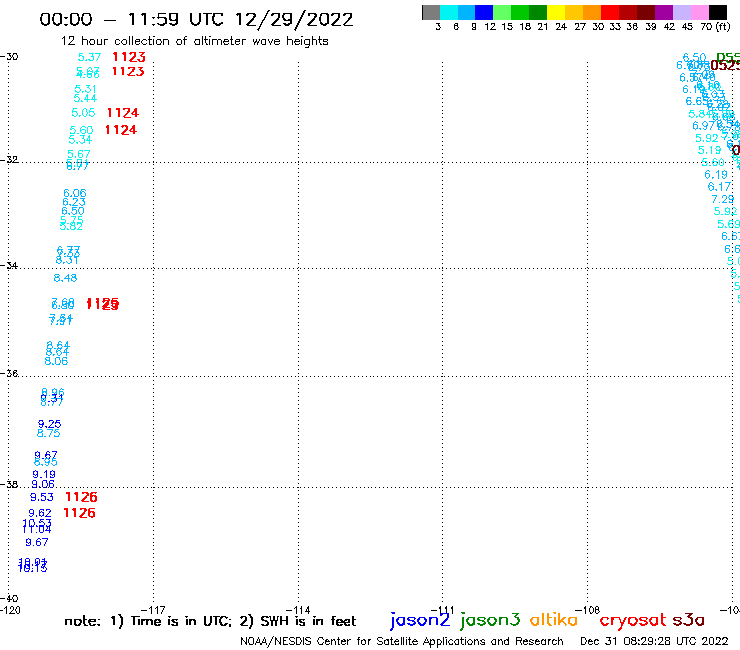Image resolution: width=740 pixels, height=650 pixels.
Task: Select the wave height value 6.06
Action: (x=75, y=193)
